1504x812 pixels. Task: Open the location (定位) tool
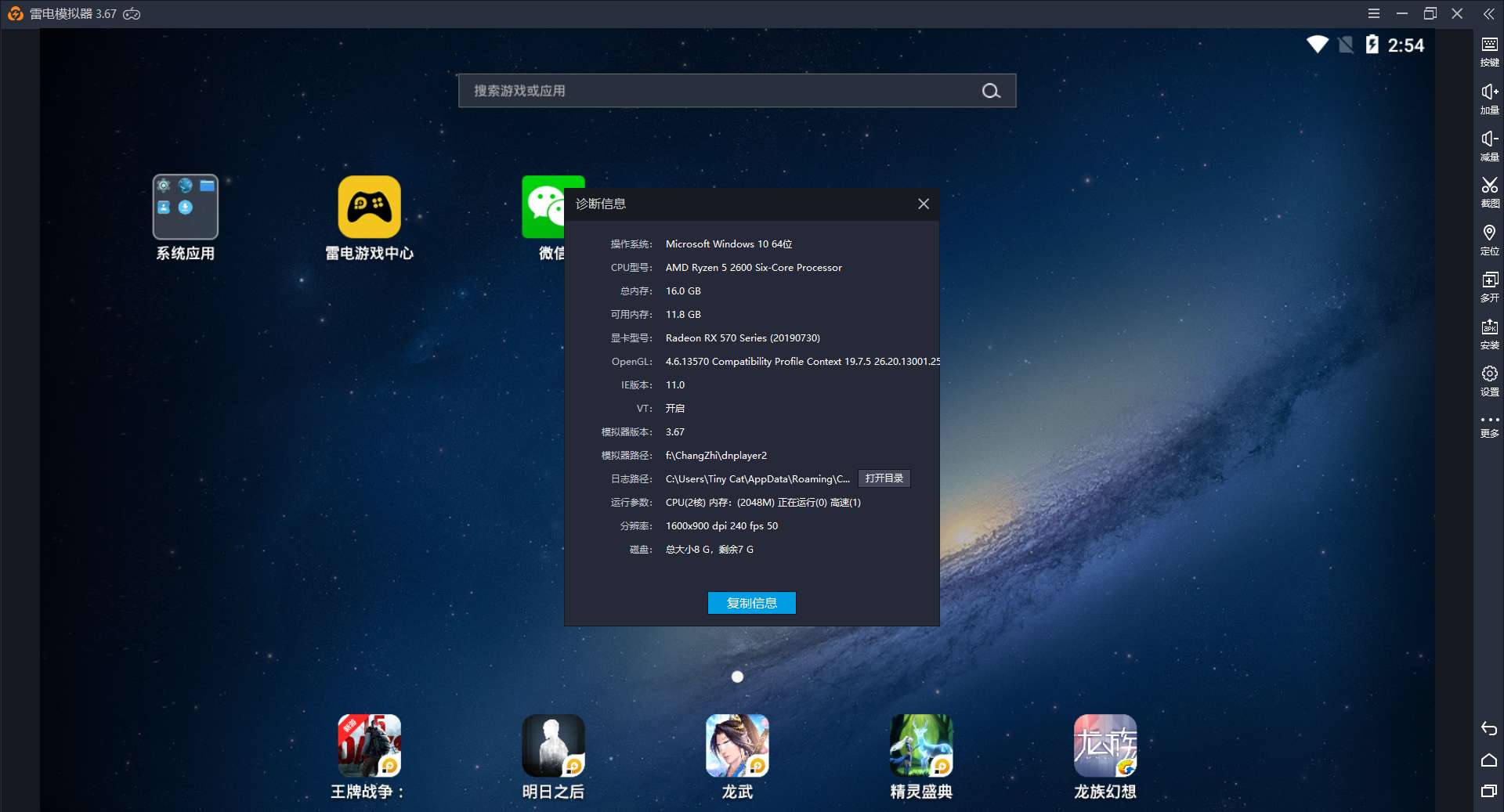click(x=1489, y=238)
